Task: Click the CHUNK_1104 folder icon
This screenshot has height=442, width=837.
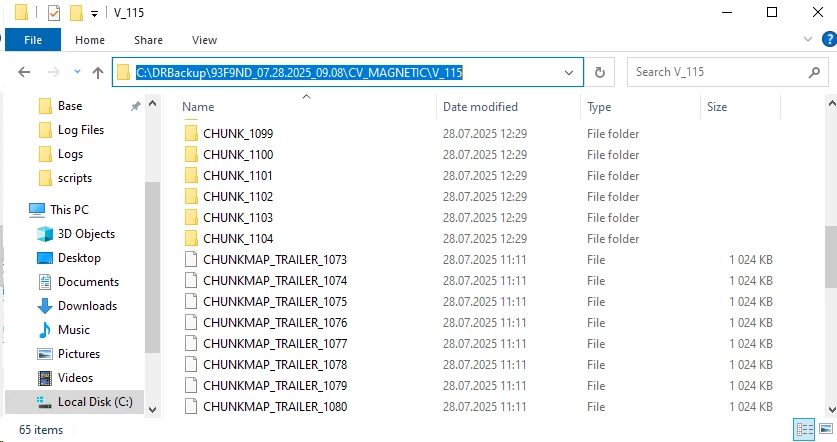Action: [191, 239]
